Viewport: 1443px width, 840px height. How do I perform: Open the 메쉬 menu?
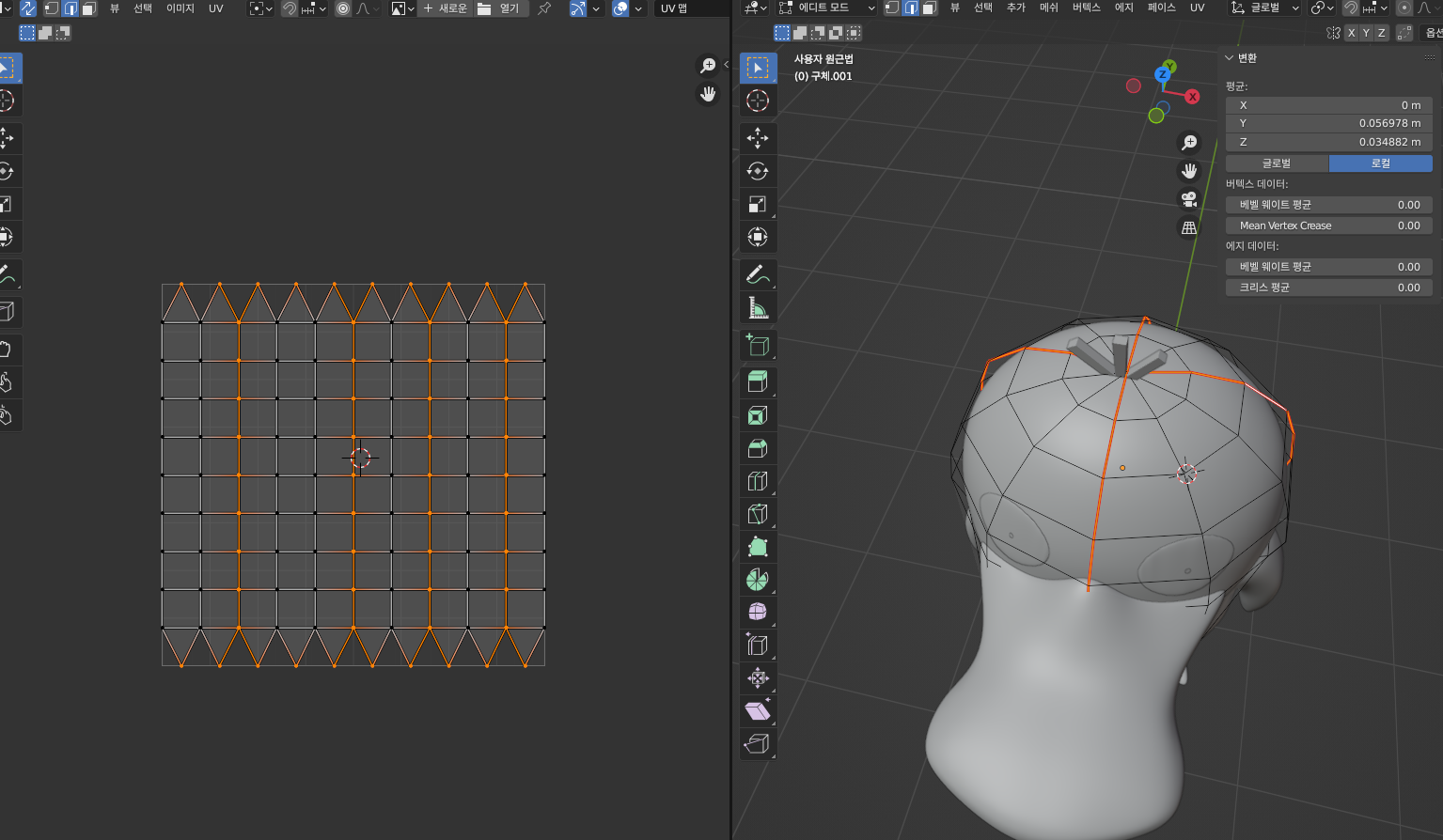1049,8
